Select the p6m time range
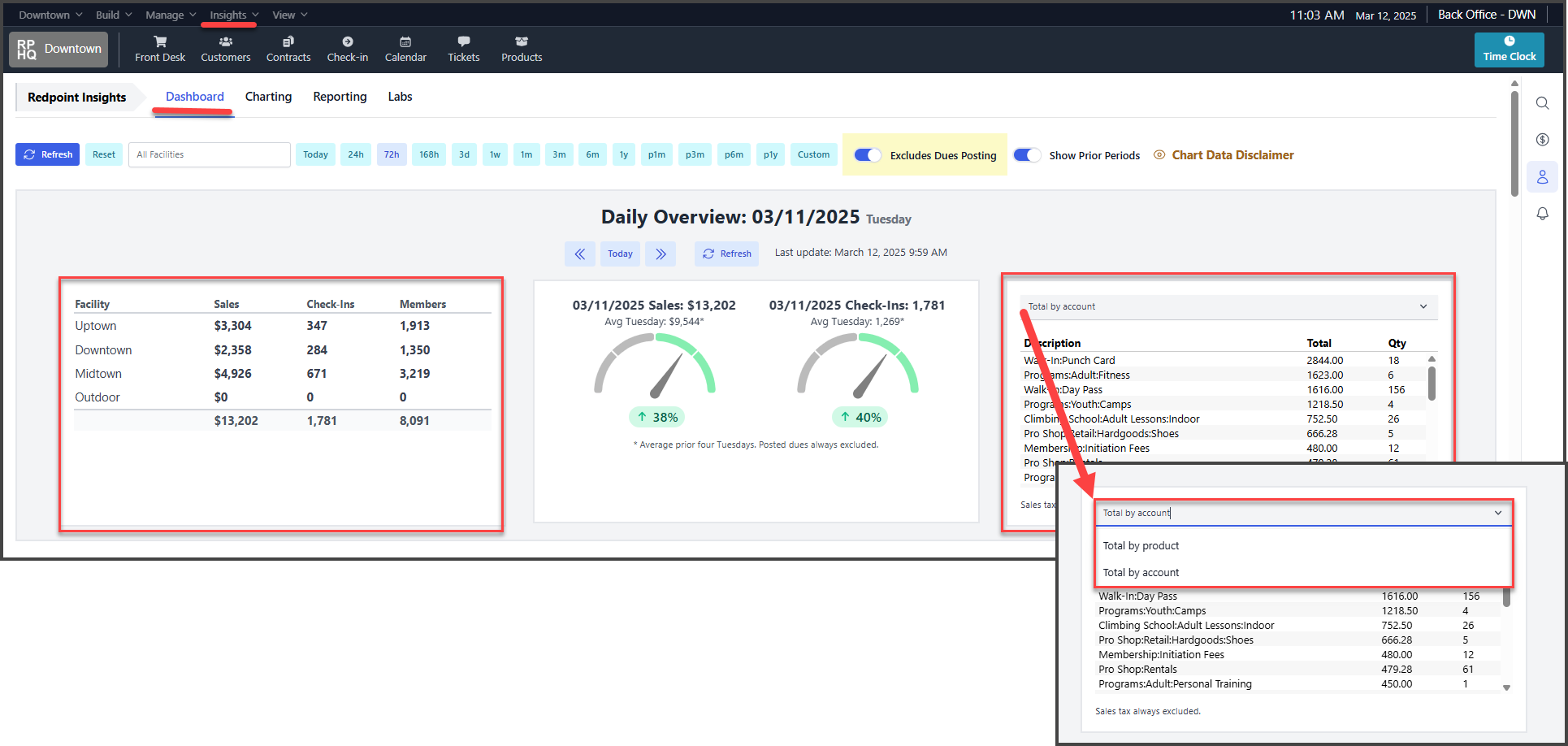The image size is (1568, 746). click(734, 154)
